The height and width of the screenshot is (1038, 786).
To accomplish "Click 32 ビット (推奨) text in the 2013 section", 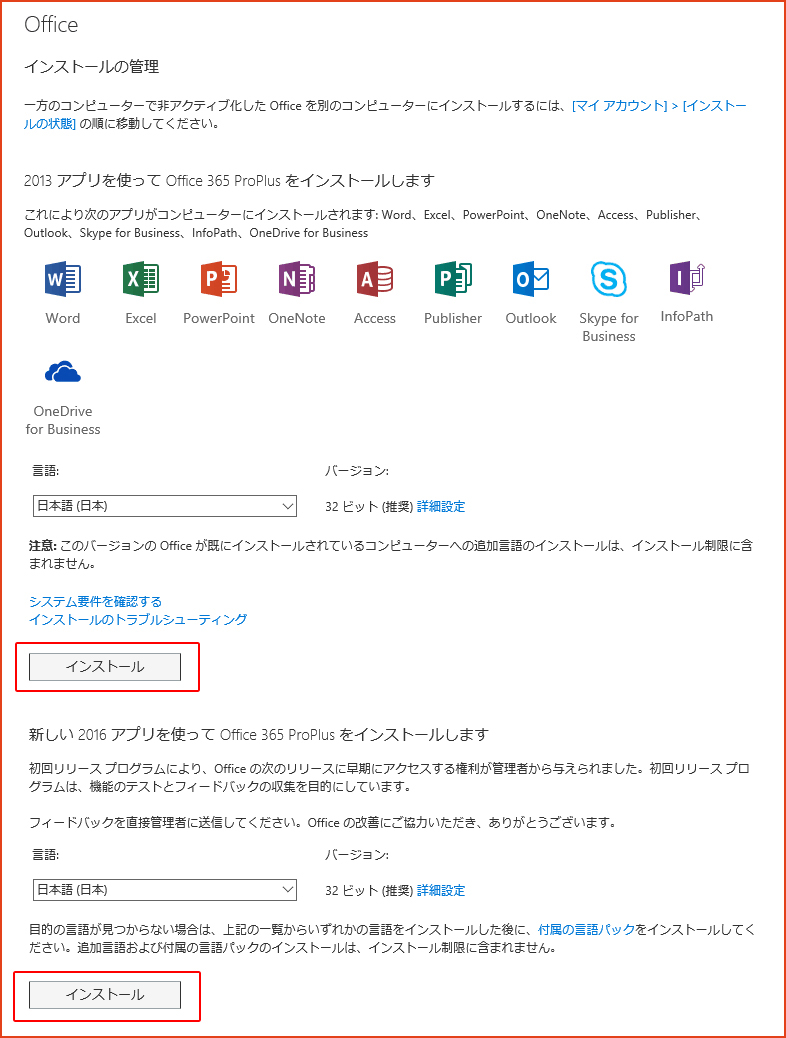I will (369, 506).
